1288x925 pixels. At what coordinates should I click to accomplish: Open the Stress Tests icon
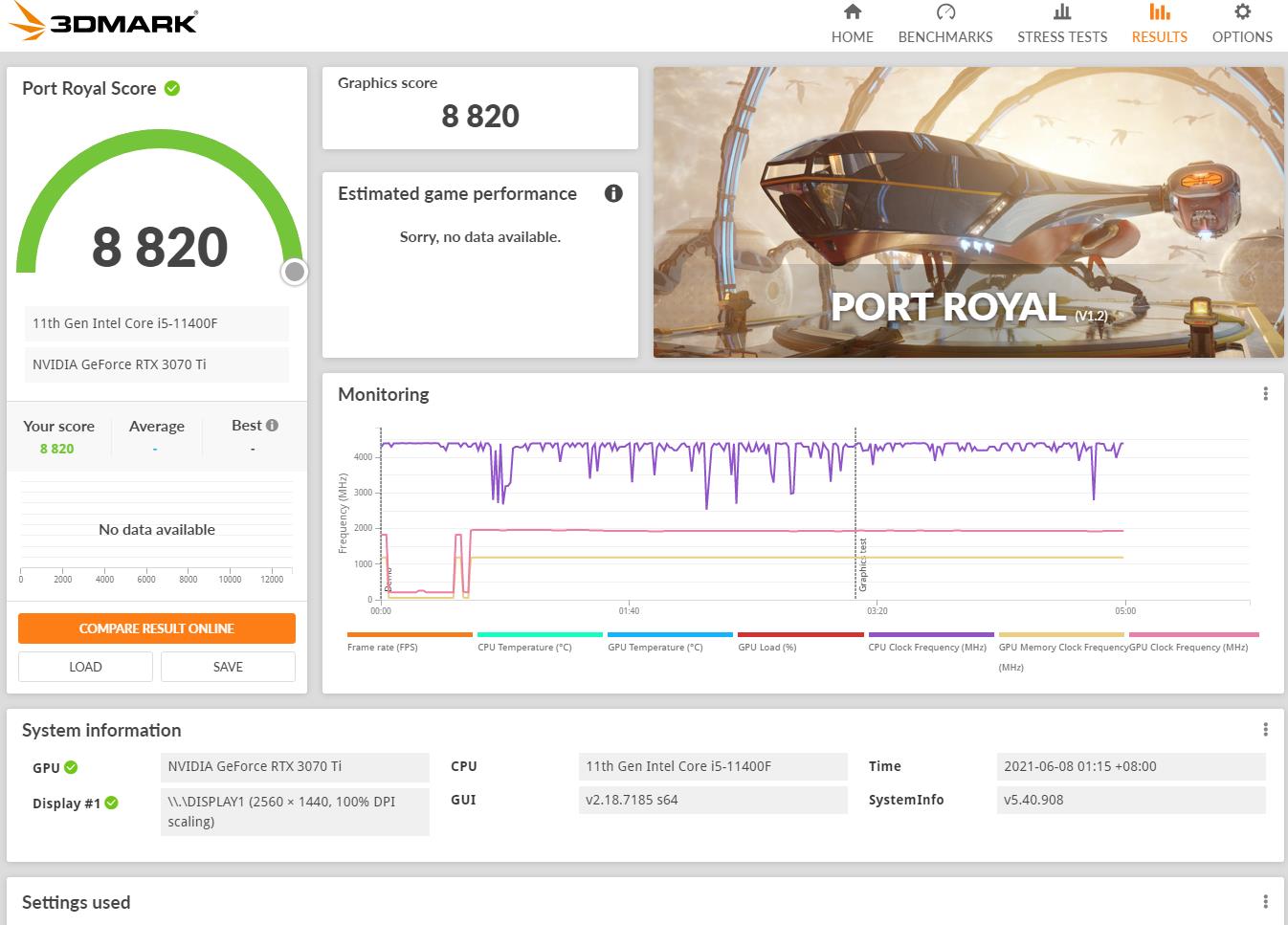tap(1061, 12)
